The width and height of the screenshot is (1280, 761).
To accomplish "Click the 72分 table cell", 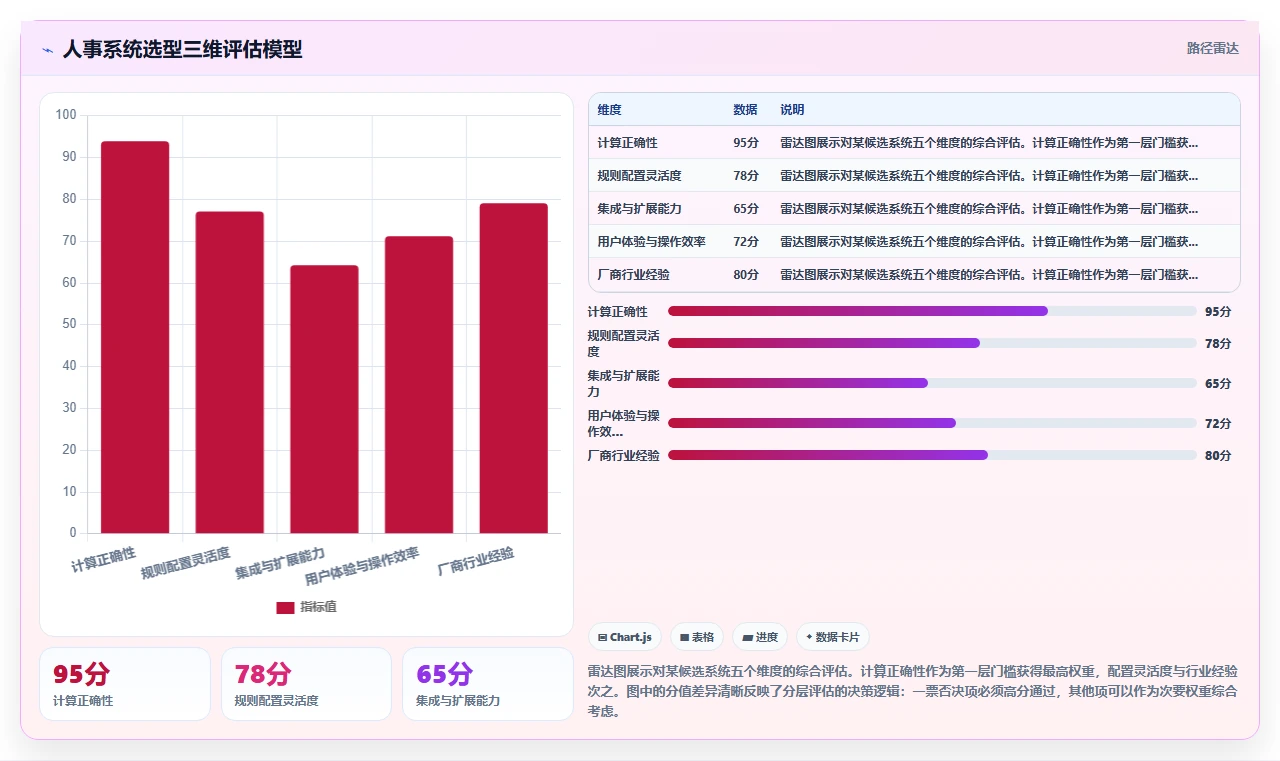I will 746,242.
